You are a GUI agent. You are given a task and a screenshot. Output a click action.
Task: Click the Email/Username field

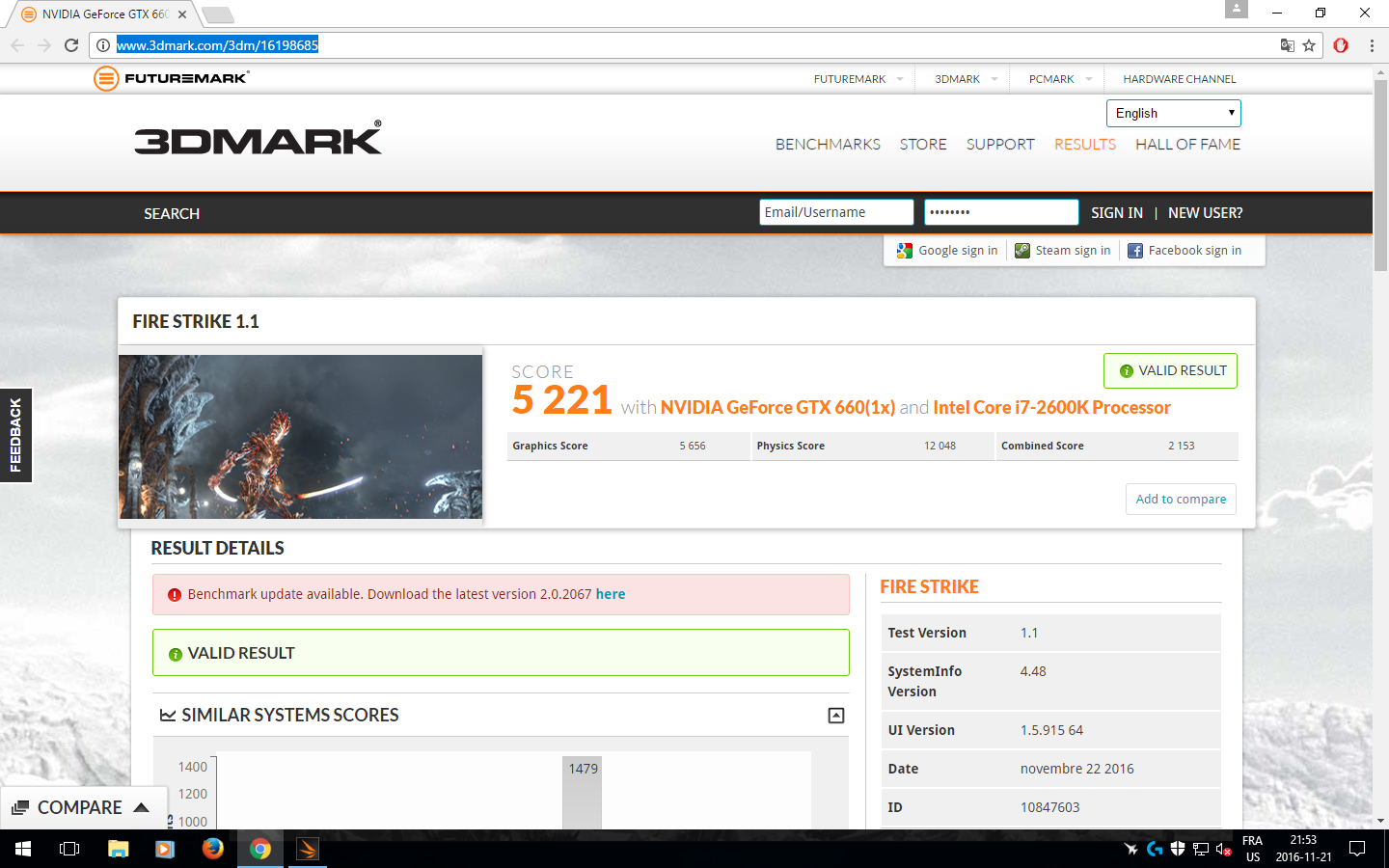tap(836, 212)
